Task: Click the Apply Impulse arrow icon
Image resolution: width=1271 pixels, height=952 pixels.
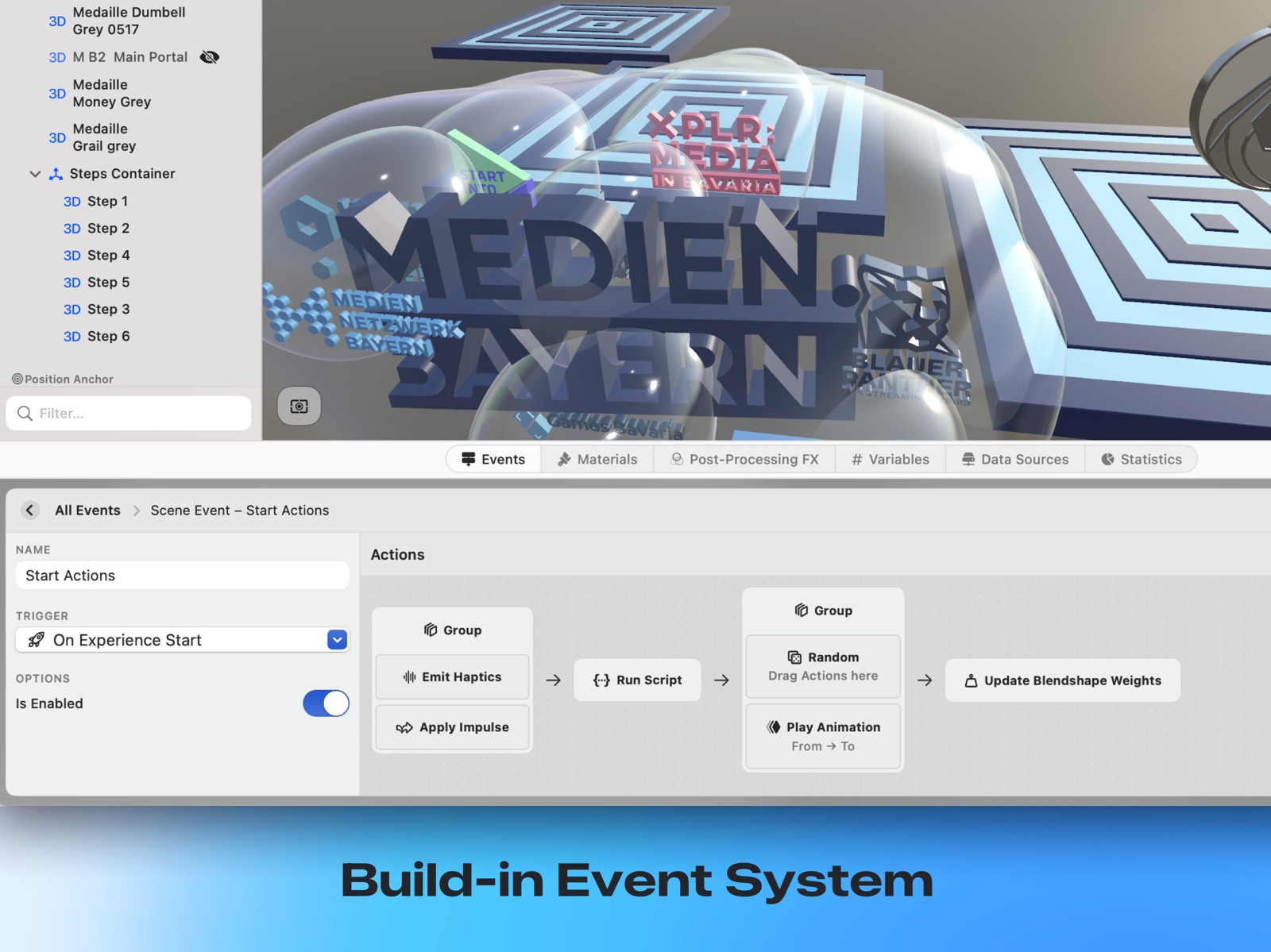Action: (x=404, y=727)
